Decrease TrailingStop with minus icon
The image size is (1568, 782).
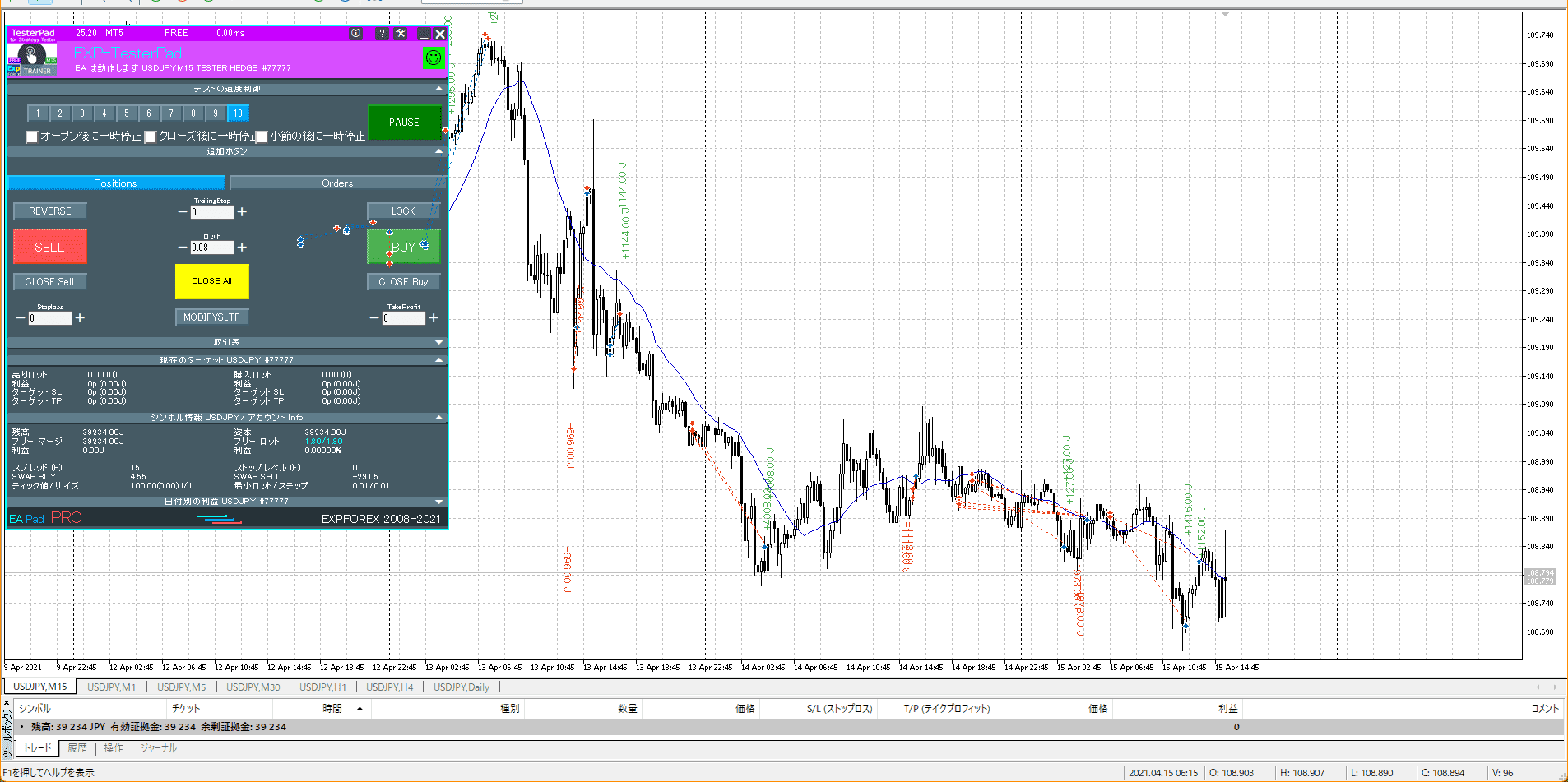point(183,212)
